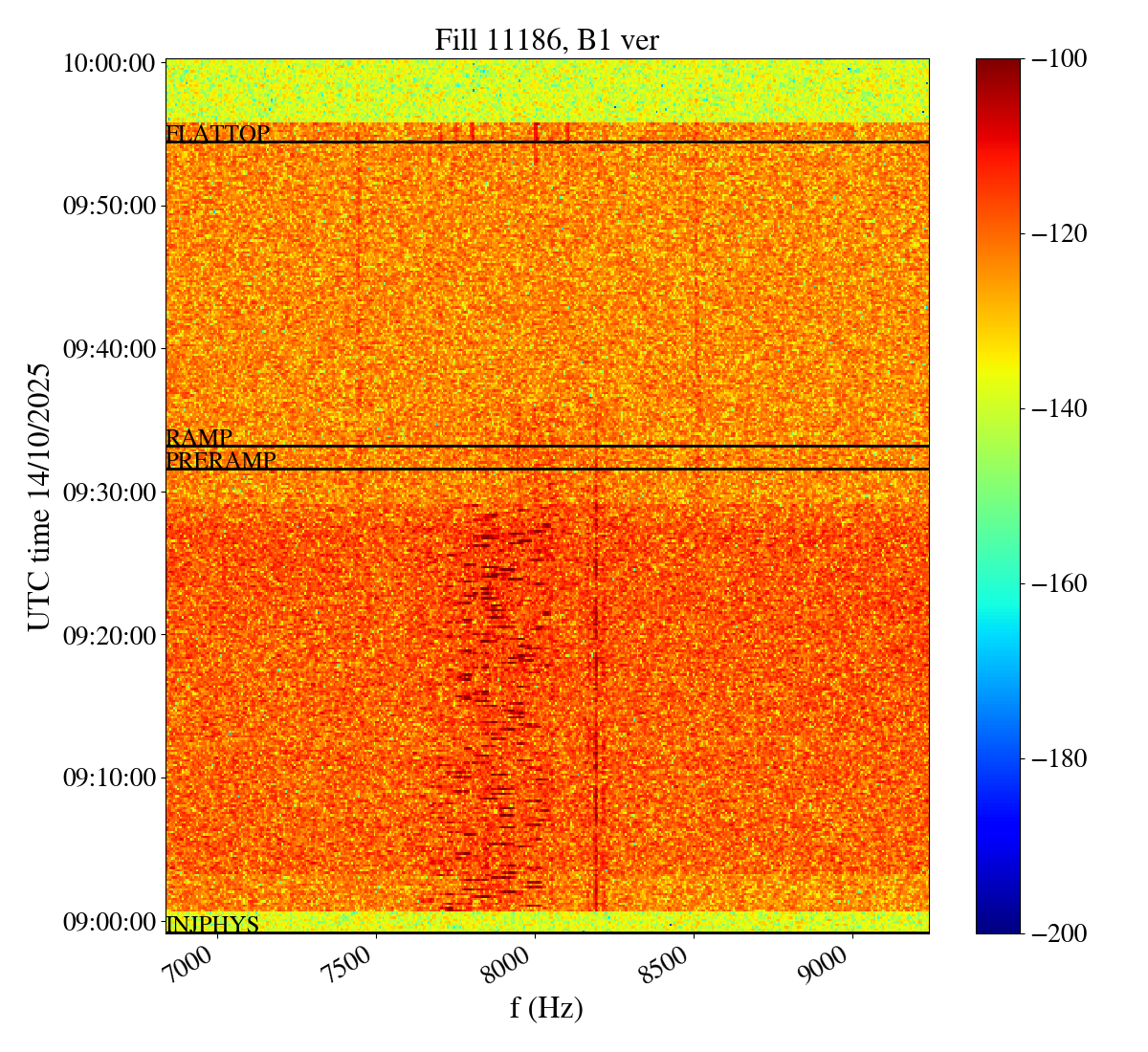Click the 09:30:00 time tick label
The height and width of the screenshot is (1052, 1148).
109,492
